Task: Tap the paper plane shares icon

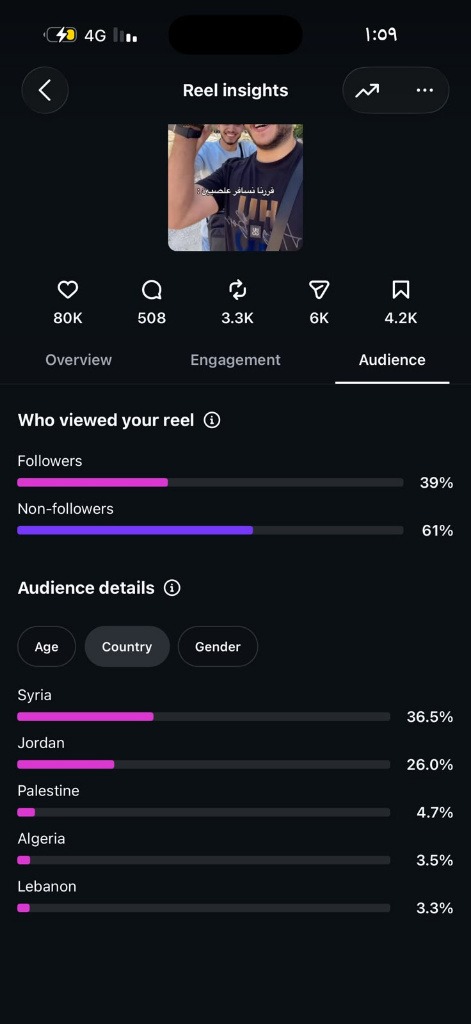Action: 319,290
